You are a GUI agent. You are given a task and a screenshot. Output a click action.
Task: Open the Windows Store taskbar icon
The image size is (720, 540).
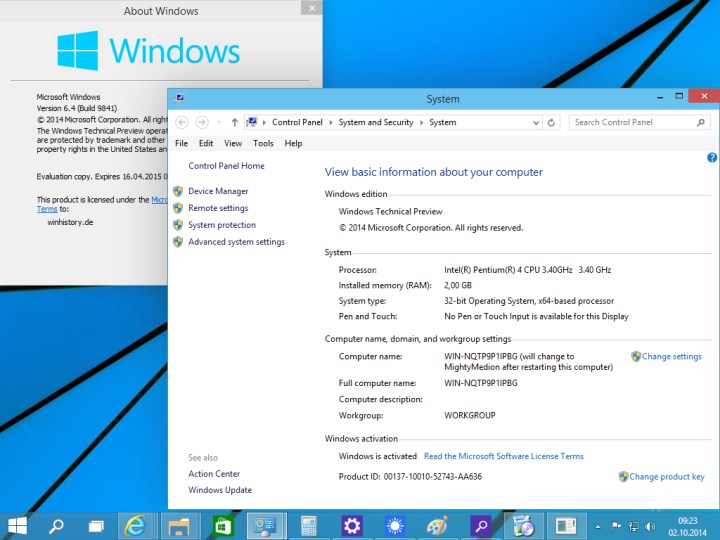pos(222,526)
